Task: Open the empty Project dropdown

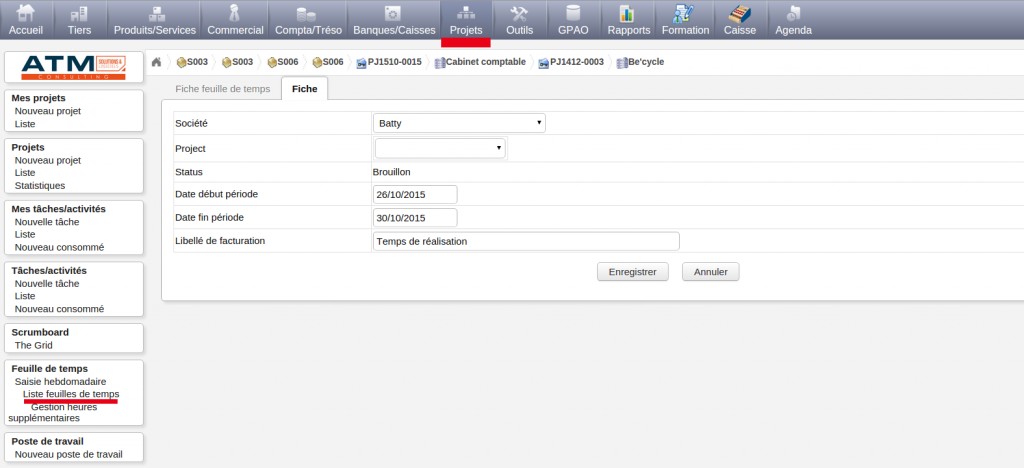Action: (x=440, y=148)
